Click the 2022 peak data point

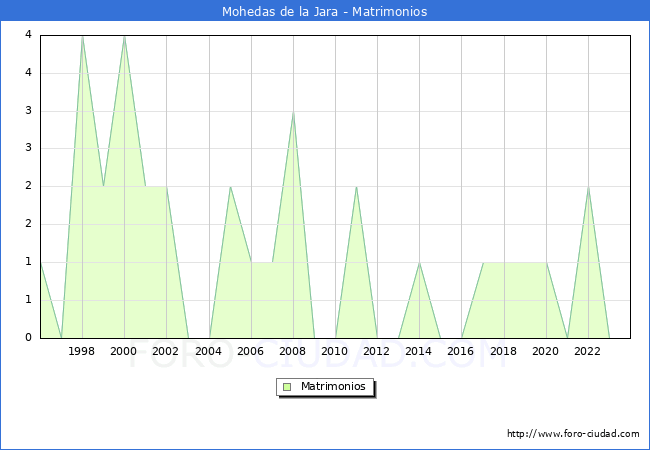[589, 187]
